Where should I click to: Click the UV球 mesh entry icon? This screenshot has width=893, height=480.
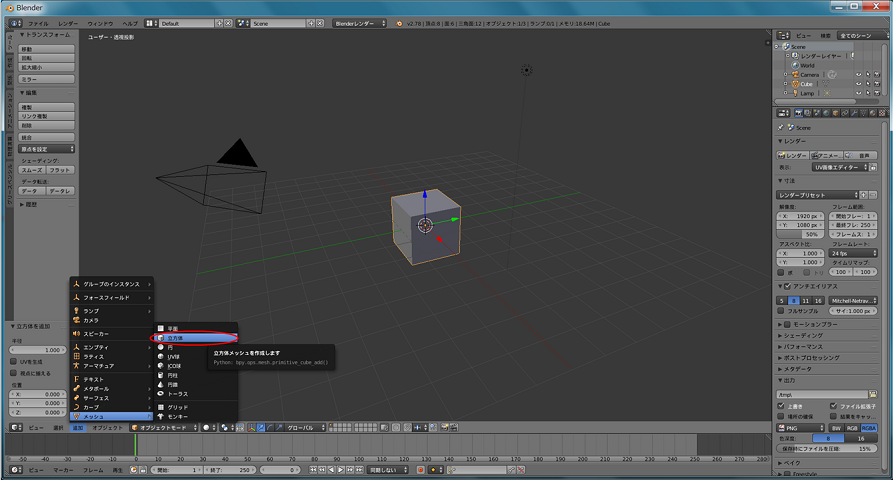[160, 357]
